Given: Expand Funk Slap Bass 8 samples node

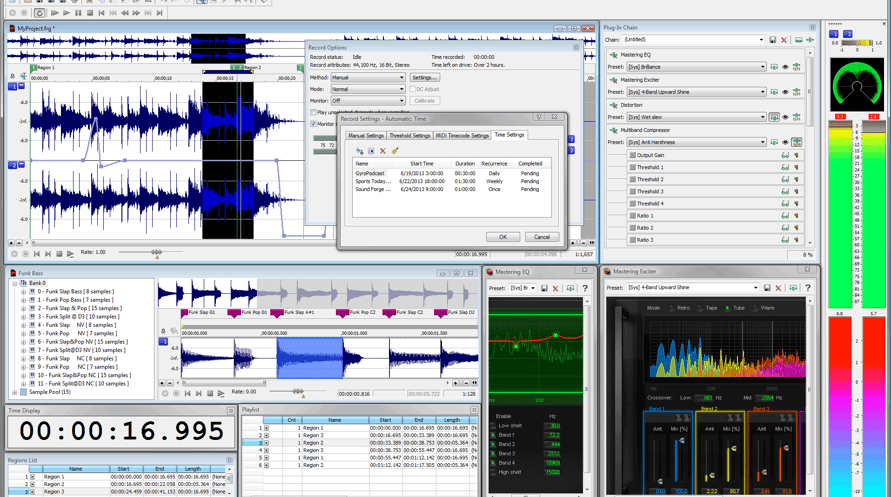Looking at the screenshot, I should coord(23,291).
